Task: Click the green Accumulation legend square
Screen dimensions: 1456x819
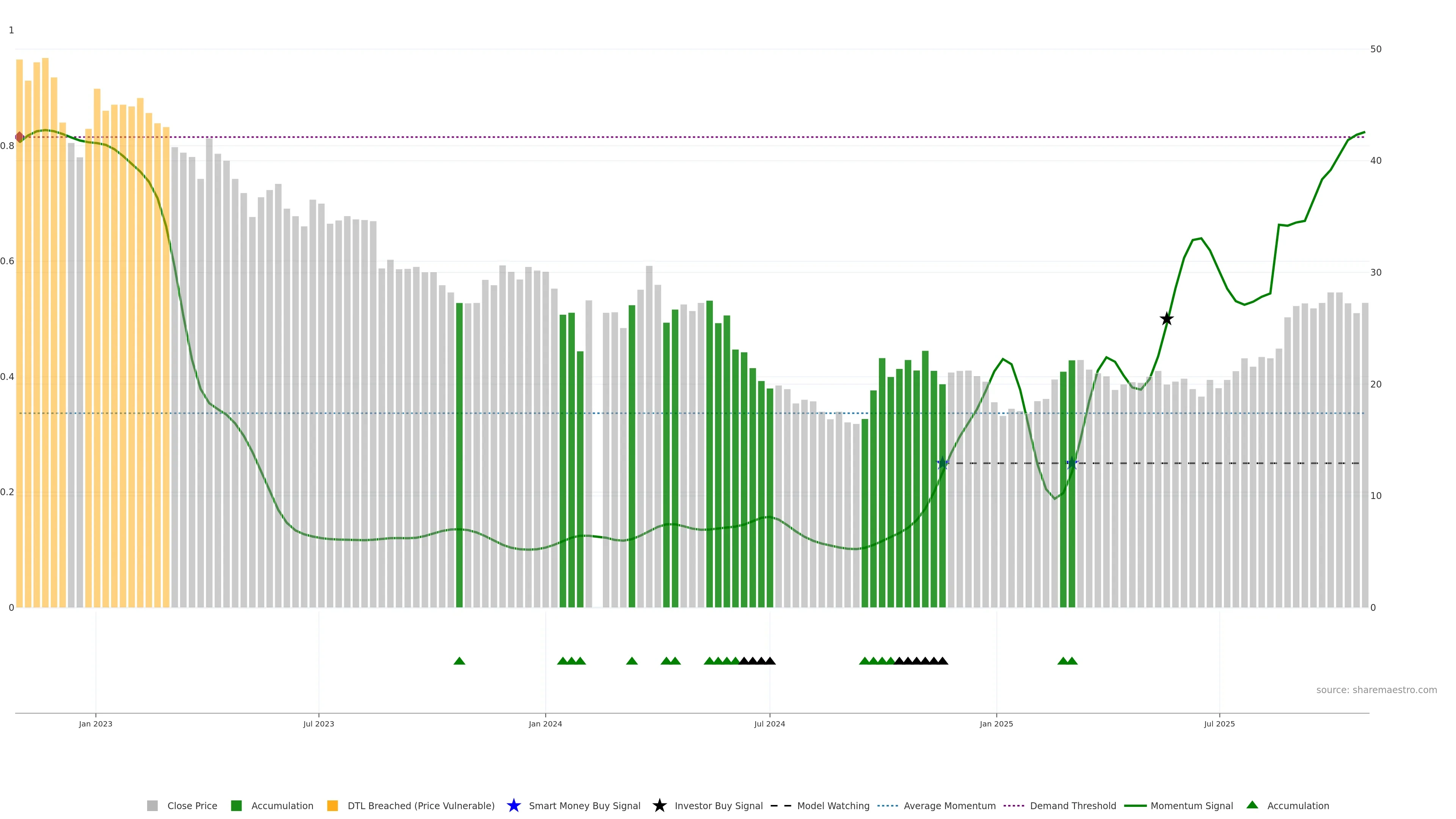Action: 236,805
